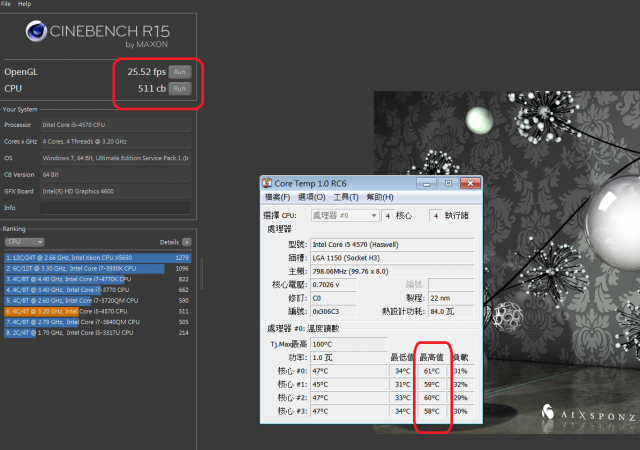Click the model field Intel Core i5 4570 (Haswell)
This screenshot has width=640, height=450.
[x=392, y=245]
